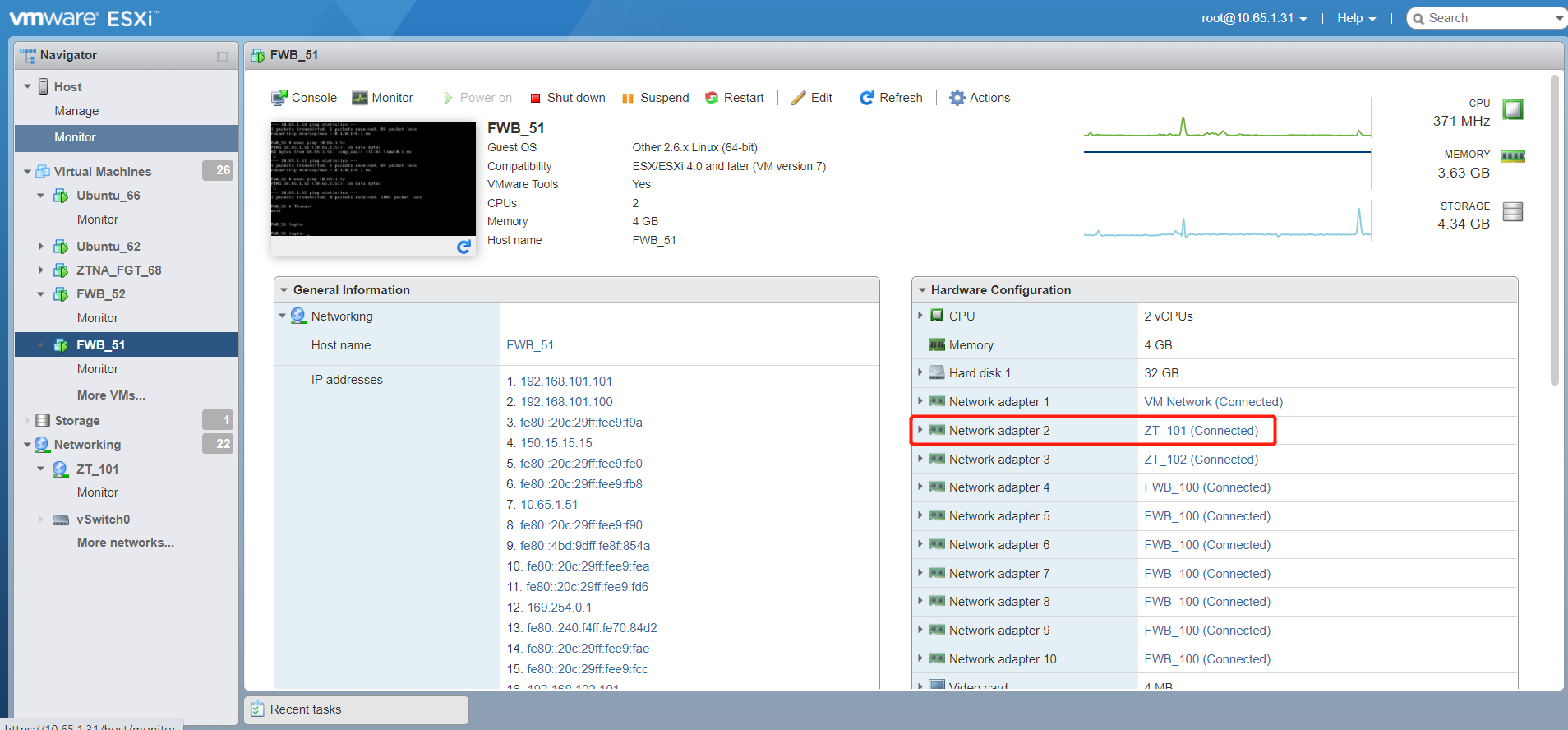
Task: Click the Restart icon
Action: coord(712,98)
